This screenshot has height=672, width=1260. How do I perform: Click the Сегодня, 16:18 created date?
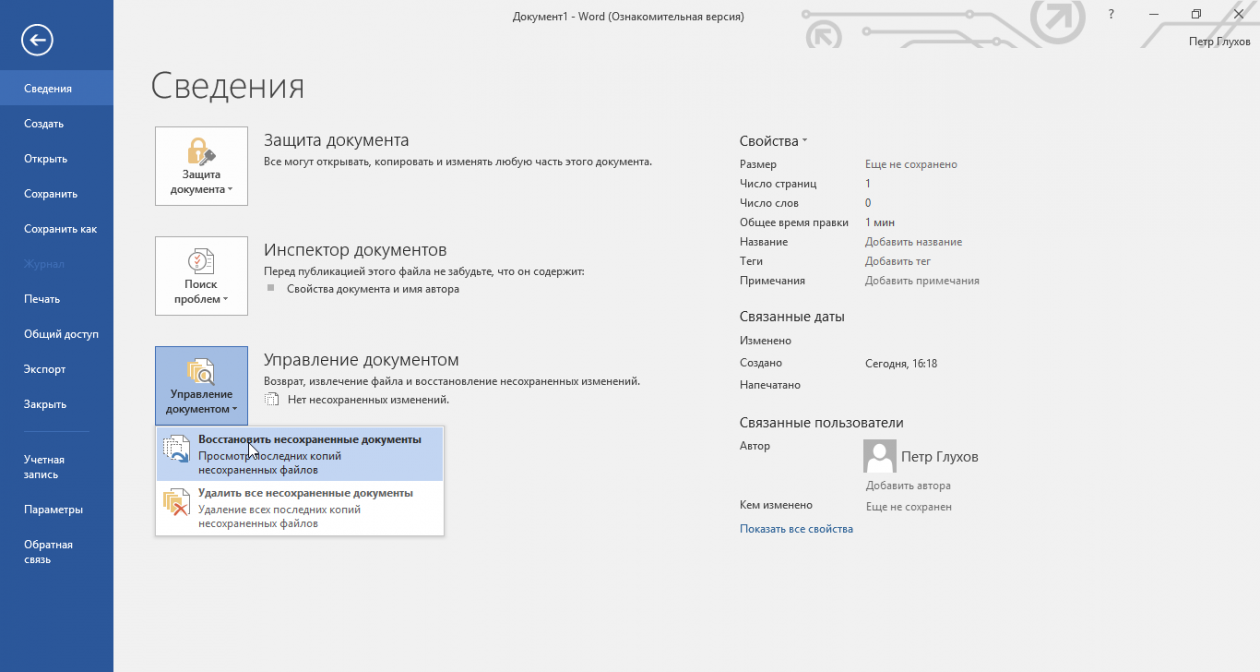coord(901,363)
